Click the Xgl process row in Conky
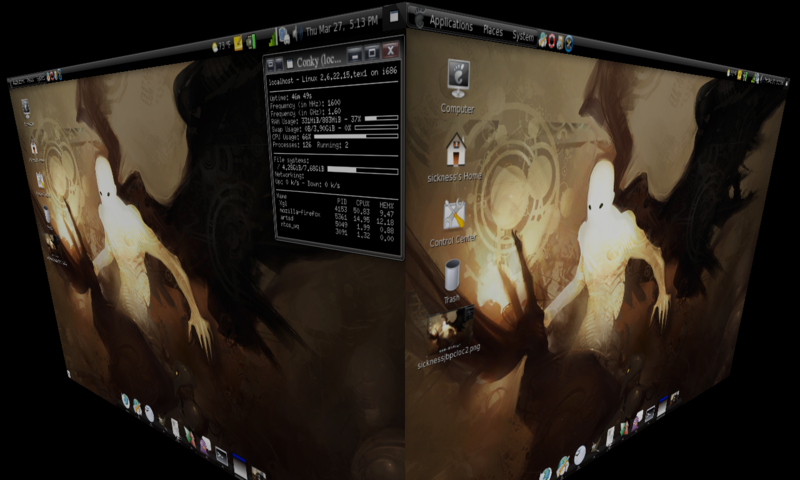 click(337, 206)
